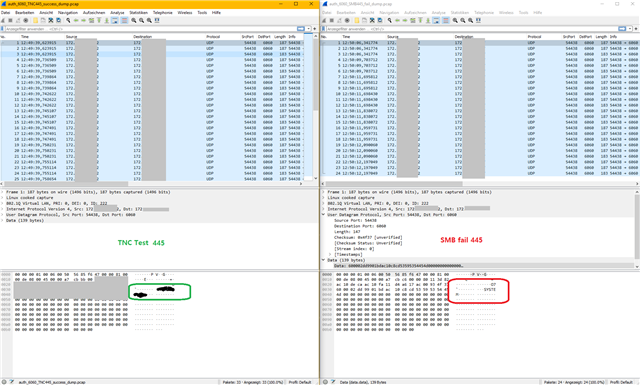This screenshot has width=640, height=385.
Task: Bookmark display filter icon in left window
Action: 2,29
